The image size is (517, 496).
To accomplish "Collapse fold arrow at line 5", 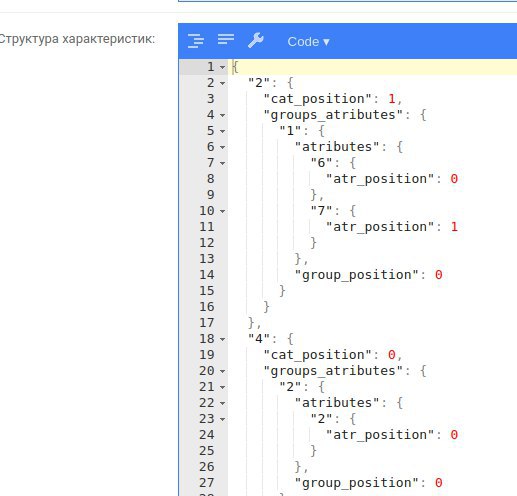I will [x=222, y=131].
